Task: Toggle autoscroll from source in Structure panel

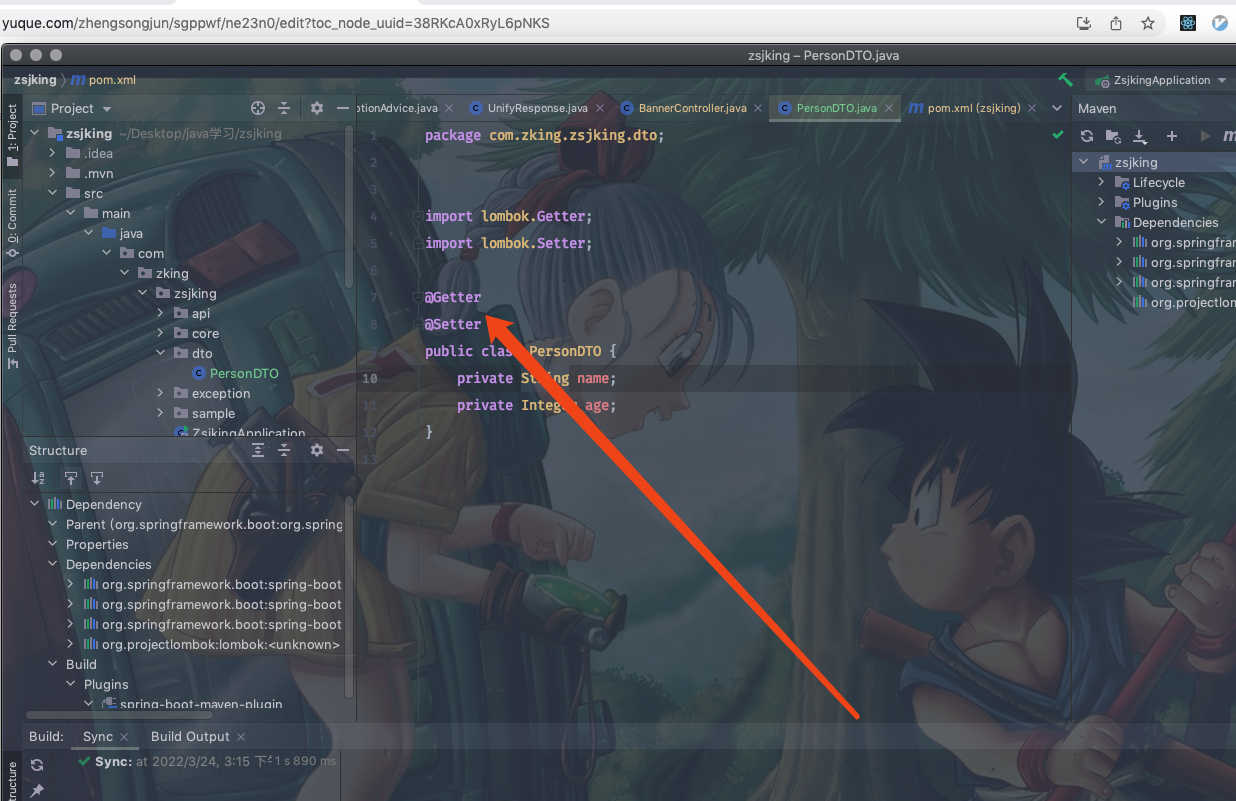Action: [96, 478]
